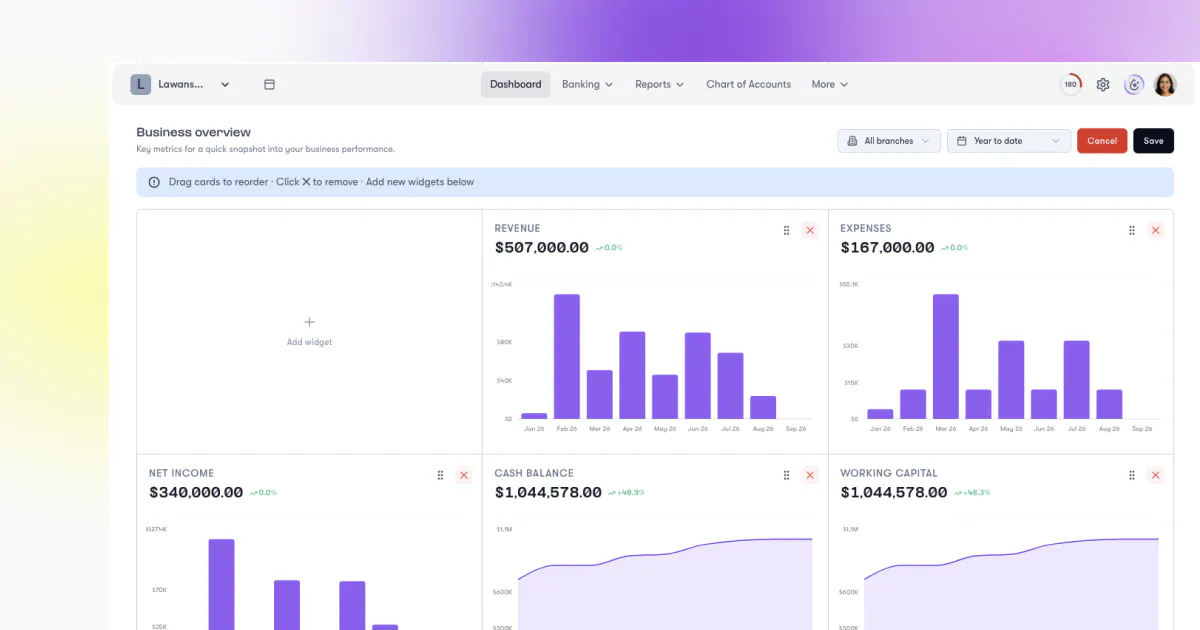Viewport: 1200px width, 630px height.
Task: Click the window layout icon near company name
Action: [x=269, y=85]
